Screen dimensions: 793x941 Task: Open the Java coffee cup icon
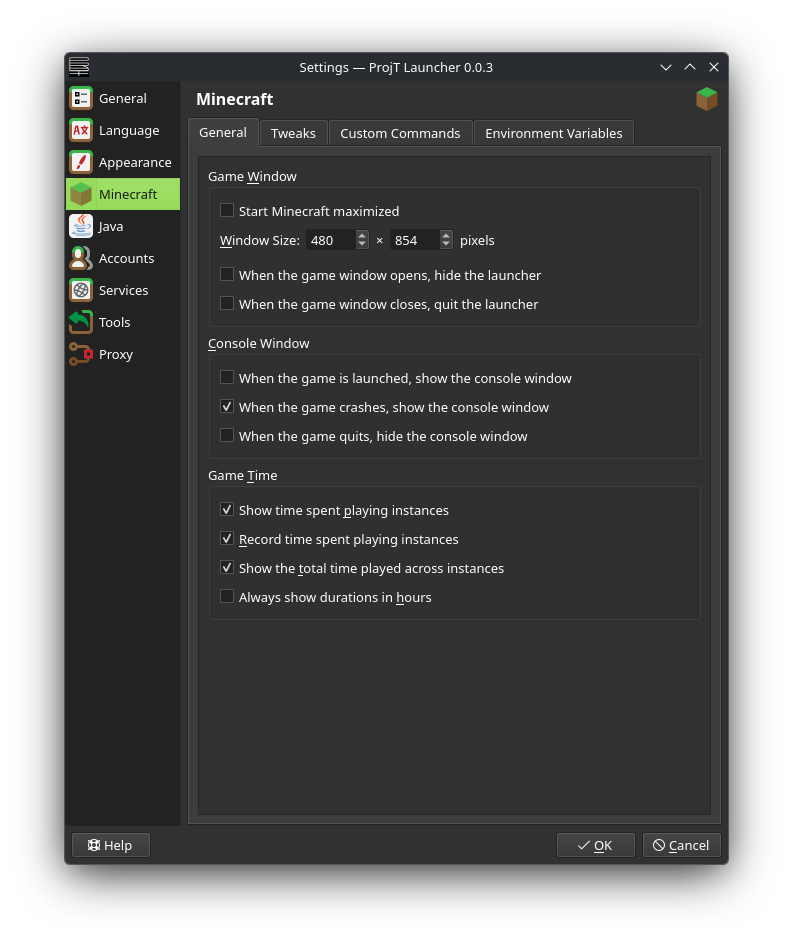pos(80,226)
